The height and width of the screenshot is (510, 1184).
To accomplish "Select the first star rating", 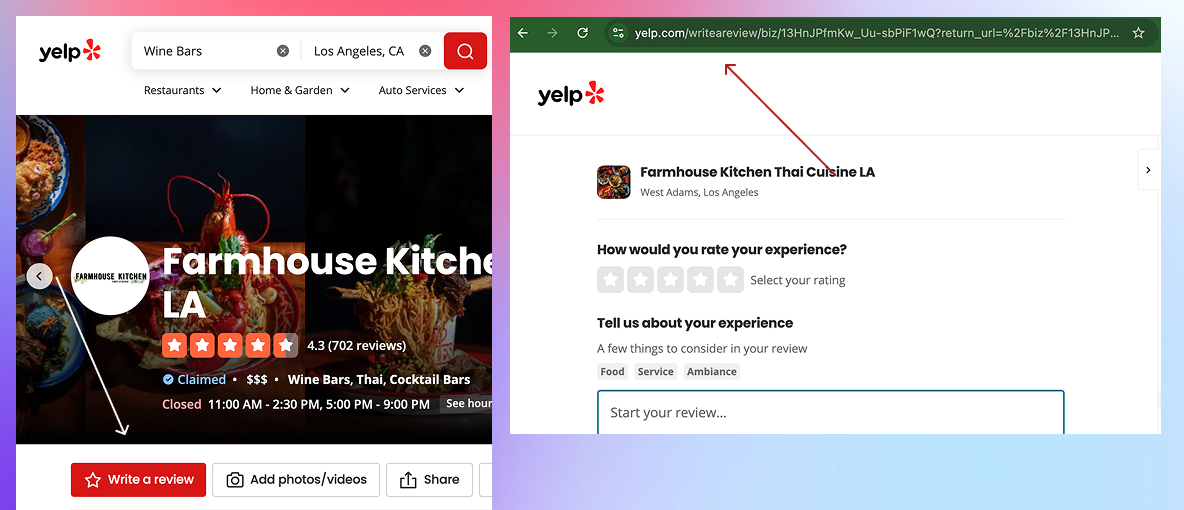I will [x=611, y=280].
